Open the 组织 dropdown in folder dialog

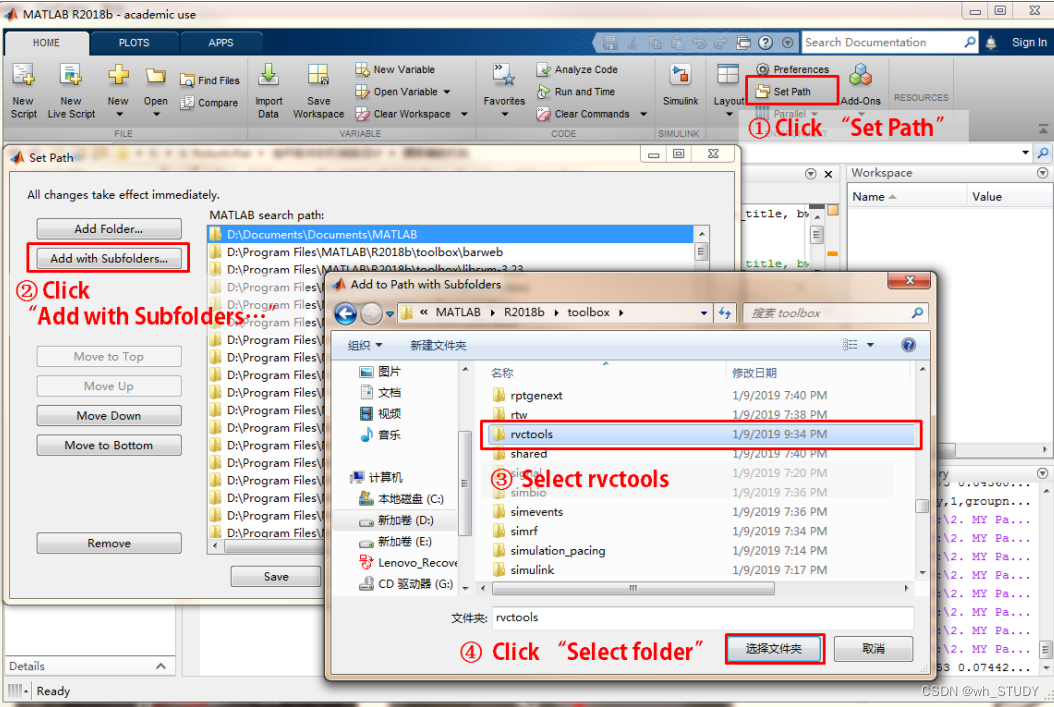coord(365,345)
